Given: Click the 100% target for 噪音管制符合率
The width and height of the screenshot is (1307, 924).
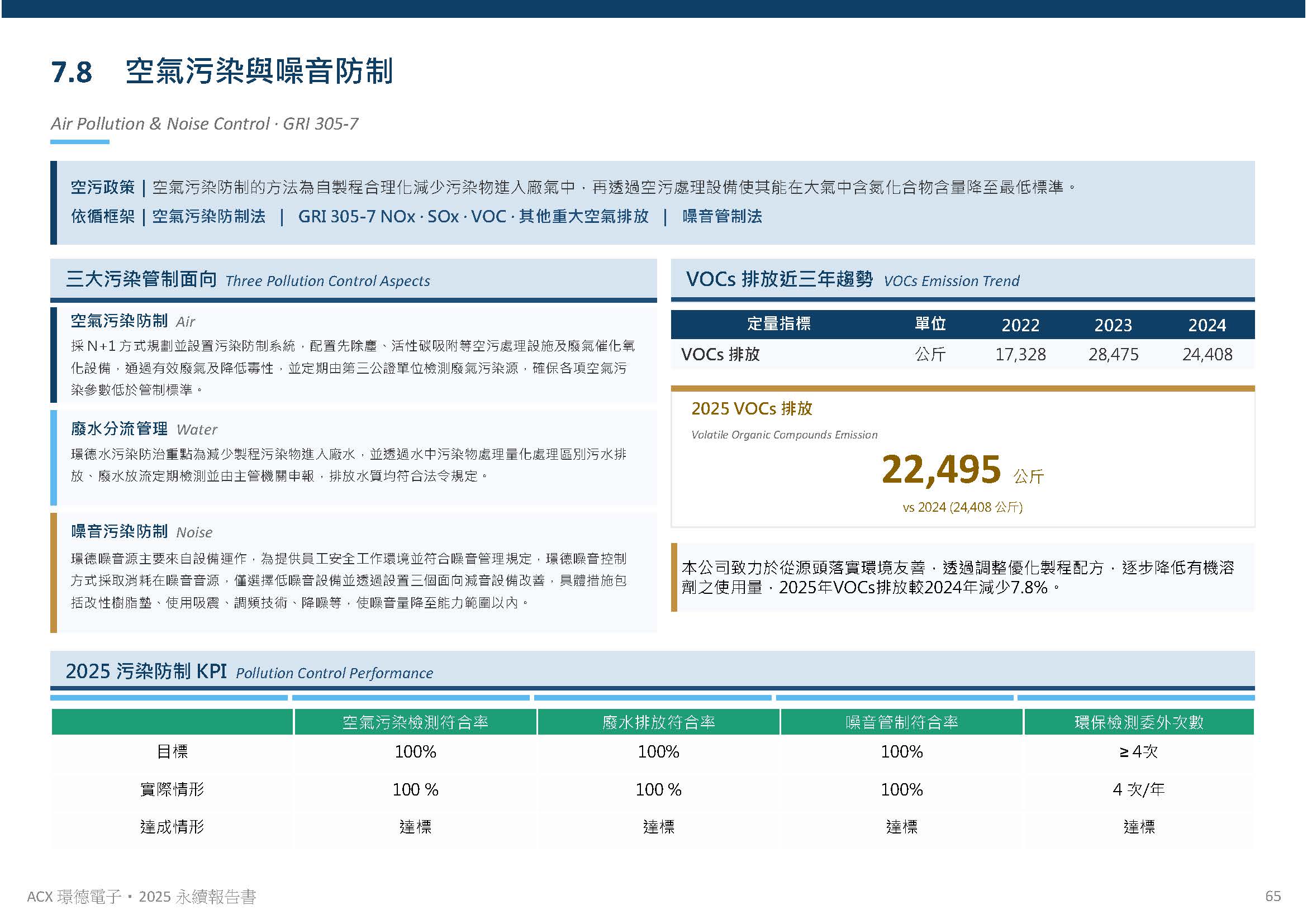Looking at the screenshot, I should pos(902,752).
